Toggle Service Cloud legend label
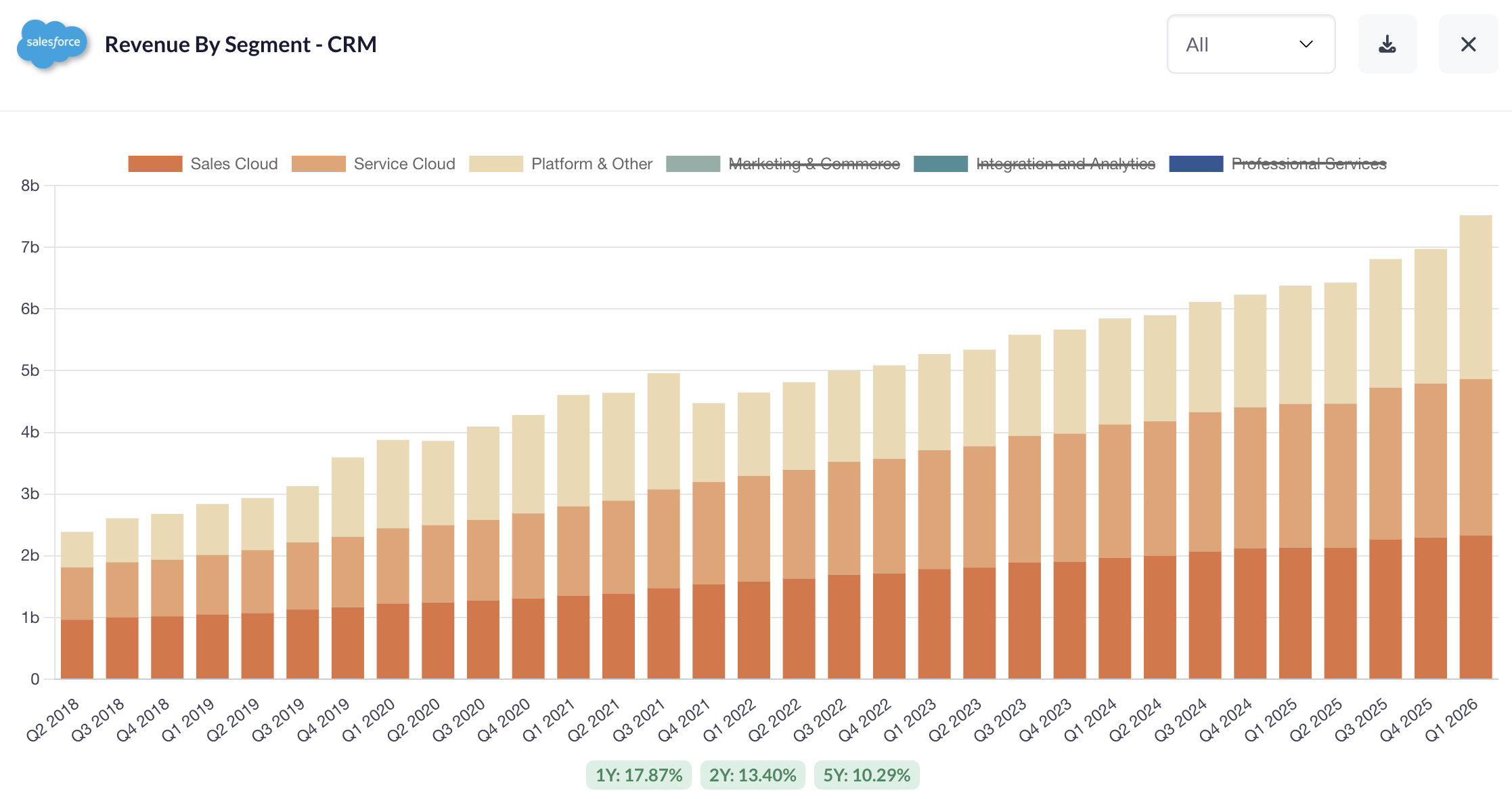This screenshot has height=799, width=1512. click(x=404, y=164)
